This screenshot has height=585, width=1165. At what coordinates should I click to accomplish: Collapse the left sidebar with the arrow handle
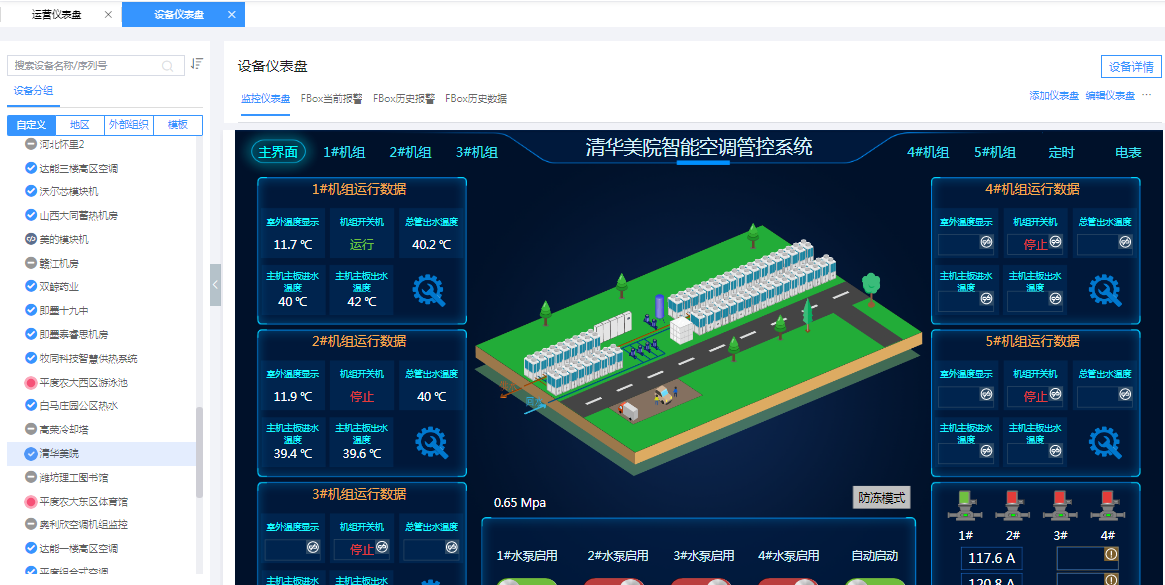pos(215,285)
